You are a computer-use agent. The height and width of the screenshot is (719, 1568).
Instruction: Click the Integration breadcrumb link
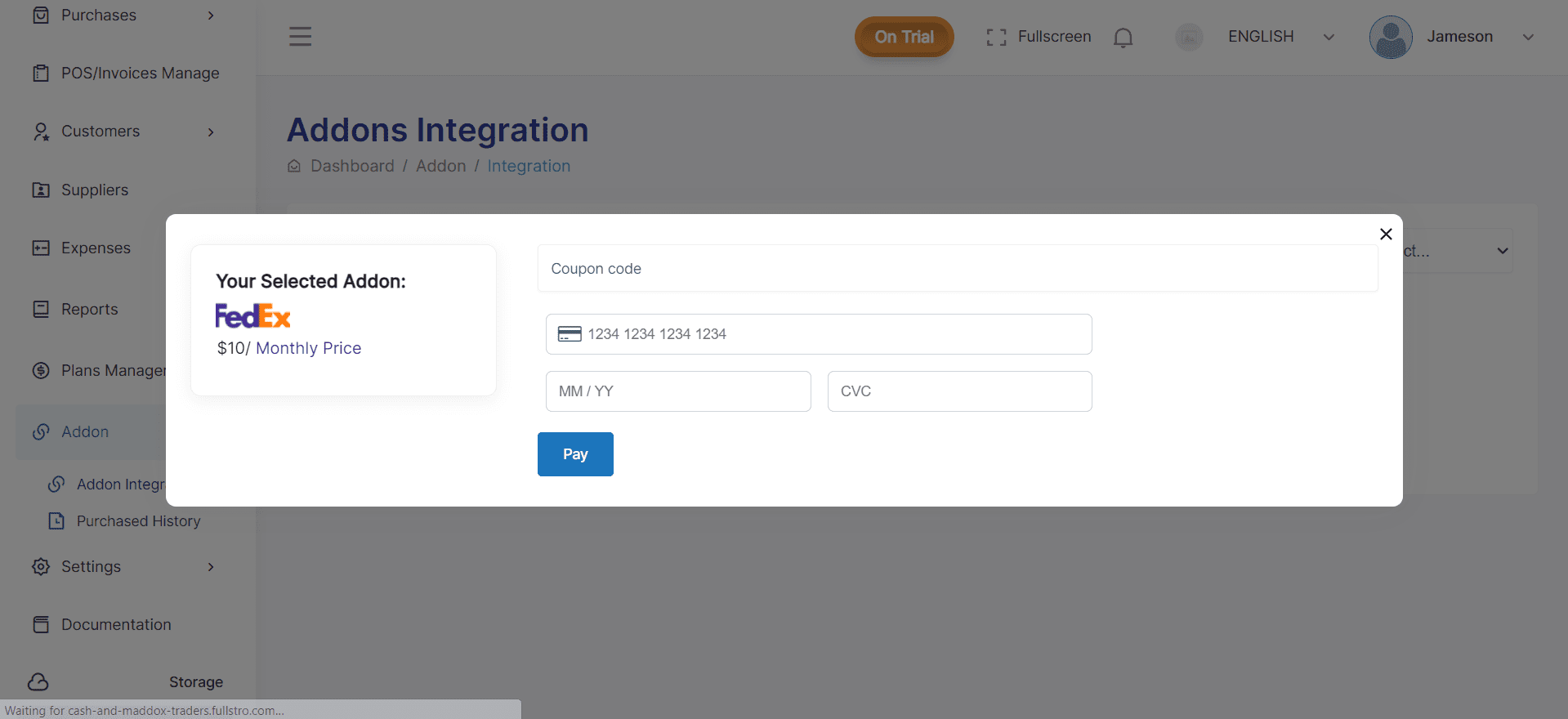pyautogui.click(x=529, y=166)
